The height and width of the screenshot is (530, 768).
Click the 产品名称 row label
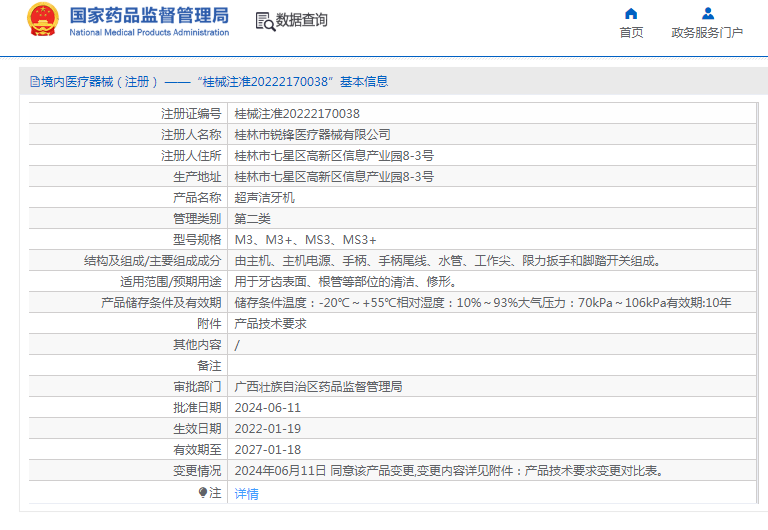[197, 198]
